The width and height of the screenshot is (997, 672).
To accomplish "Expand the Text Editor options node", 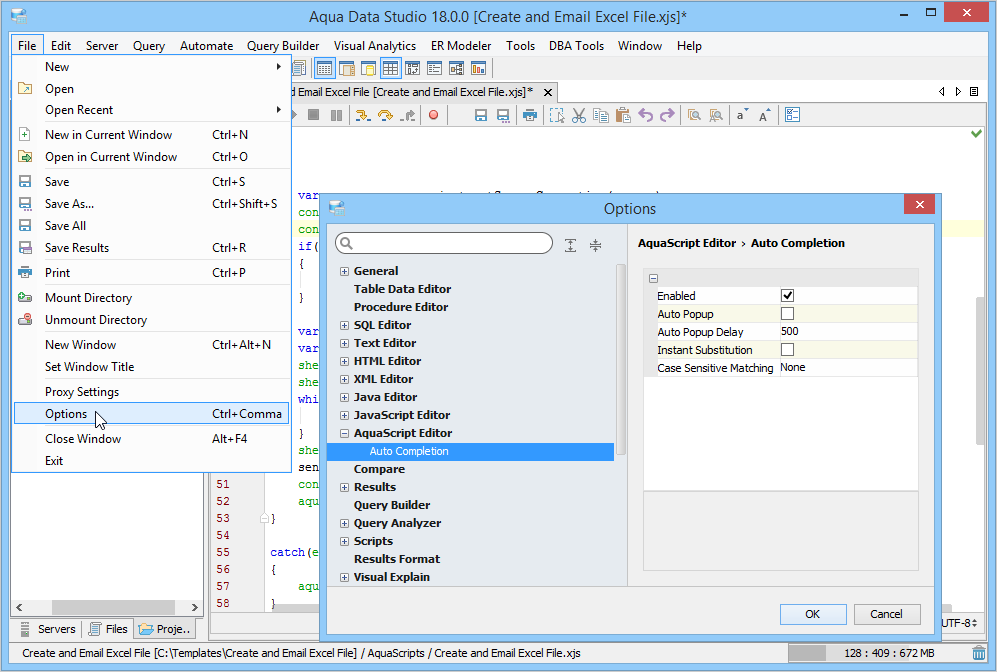I will (344, 343).
